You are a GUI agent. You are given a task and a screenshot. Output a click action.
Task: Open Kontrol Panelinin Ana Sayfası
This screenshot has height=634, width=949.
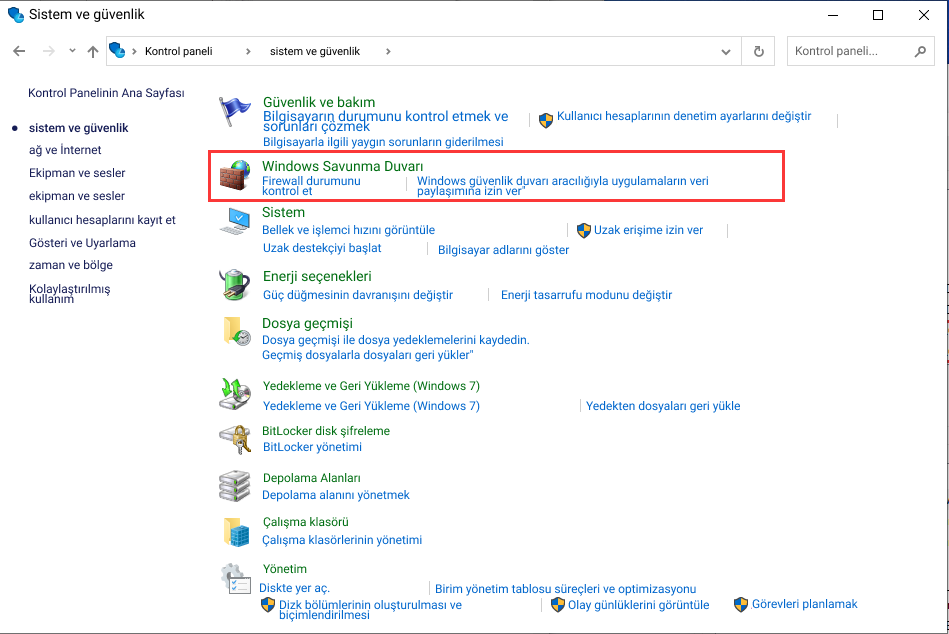pyautogui.click(x=106, y=93)
